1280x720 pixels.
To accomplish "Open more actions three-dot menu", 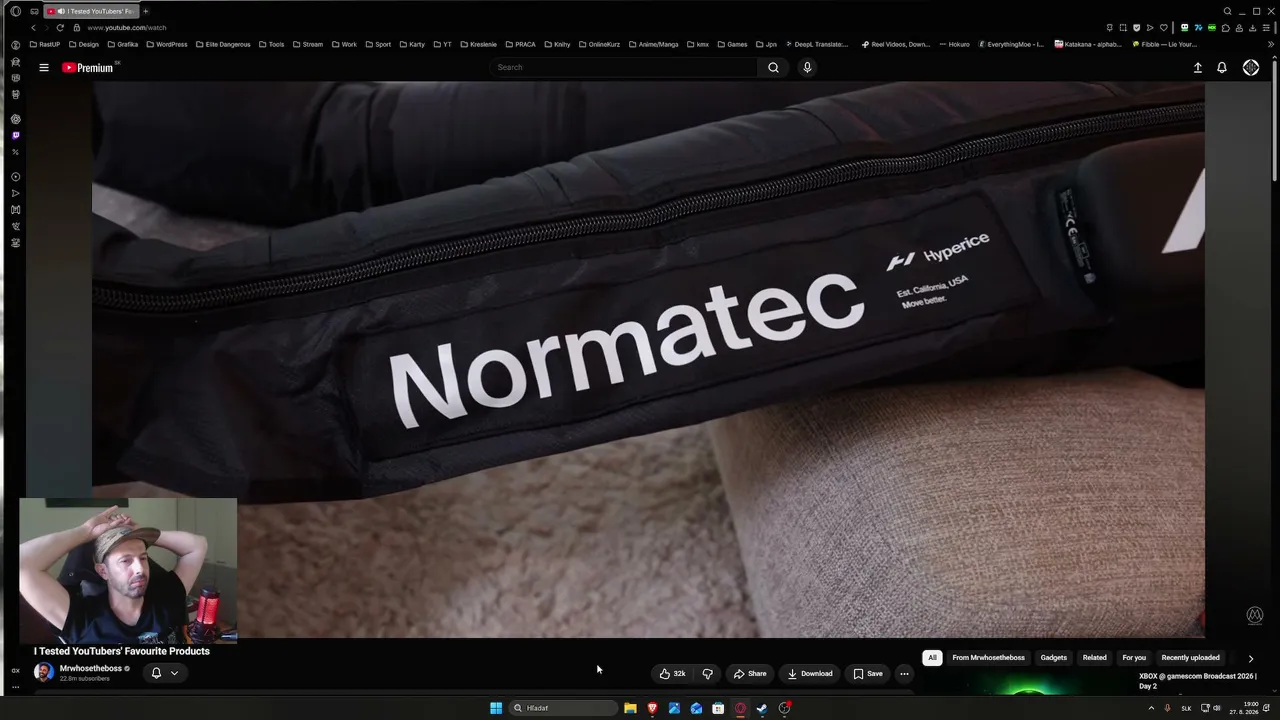I will [904, 674].
